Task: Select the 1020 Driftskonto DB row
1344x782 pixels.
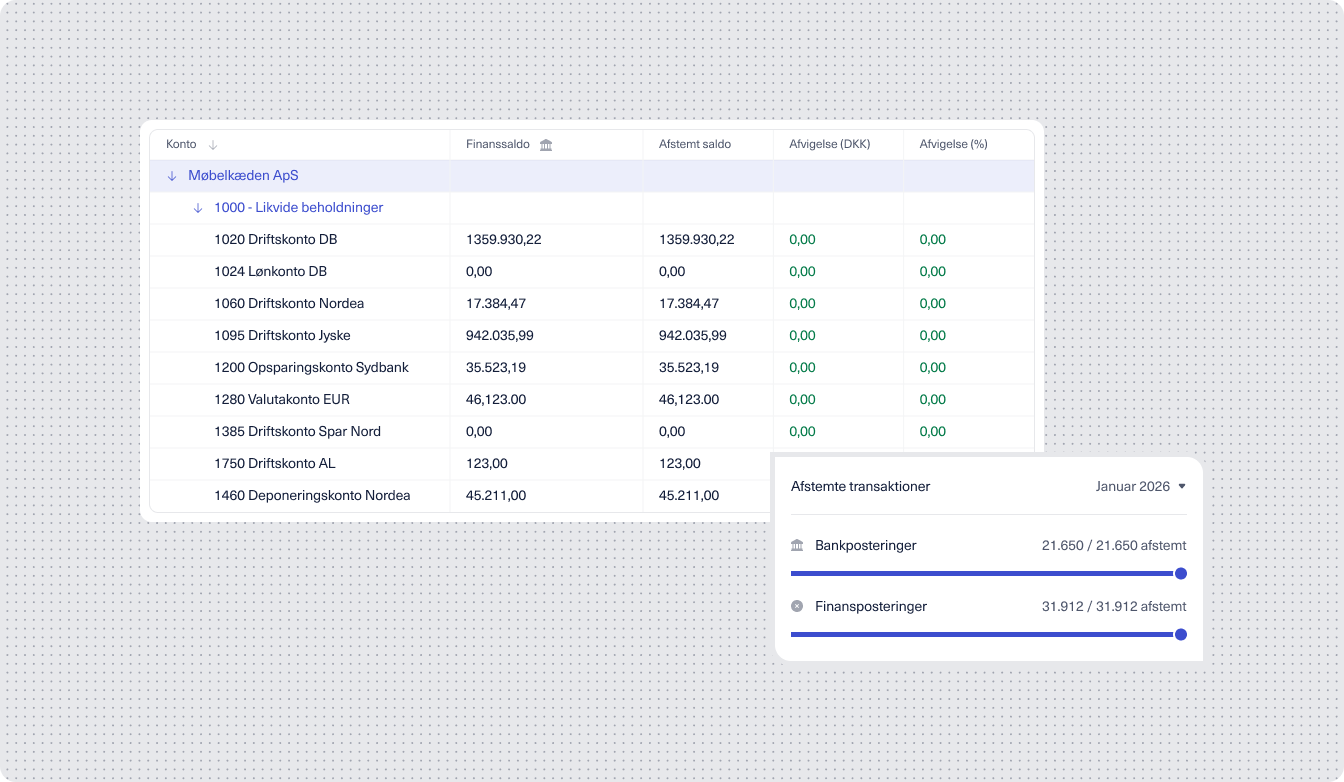Action: [275, 240]
